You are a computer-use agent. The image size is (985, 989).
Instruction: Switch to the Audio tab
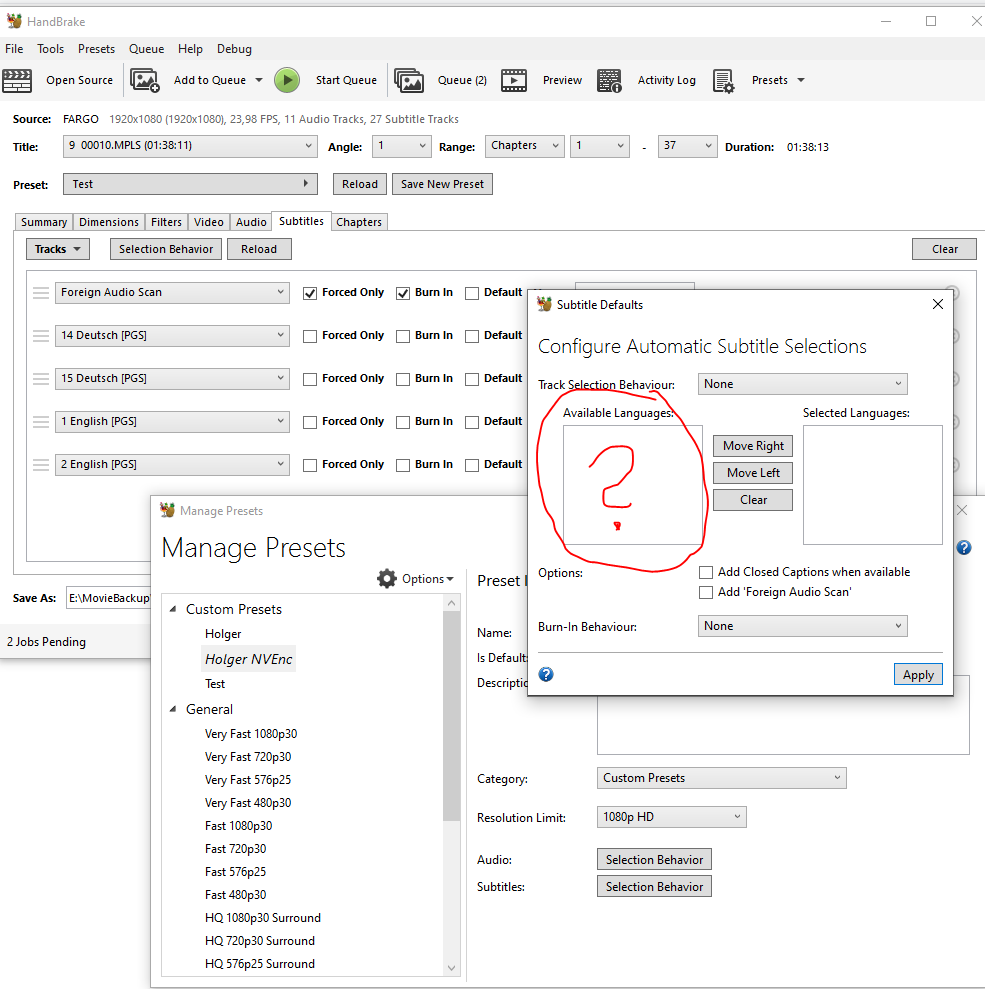coord(250,221)
